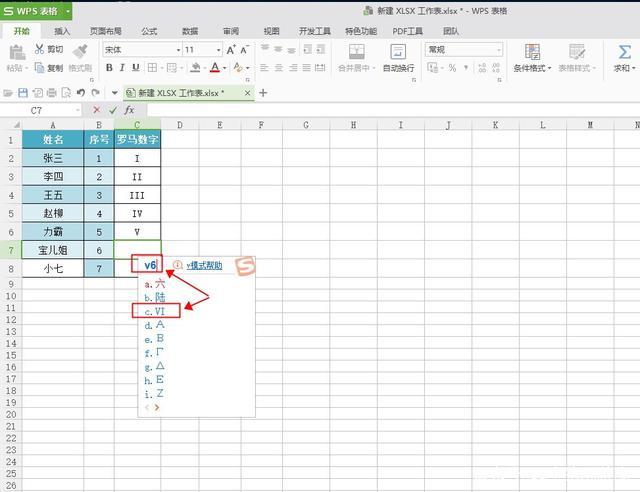Open the font size dropdown showing 11

(219, 50)
